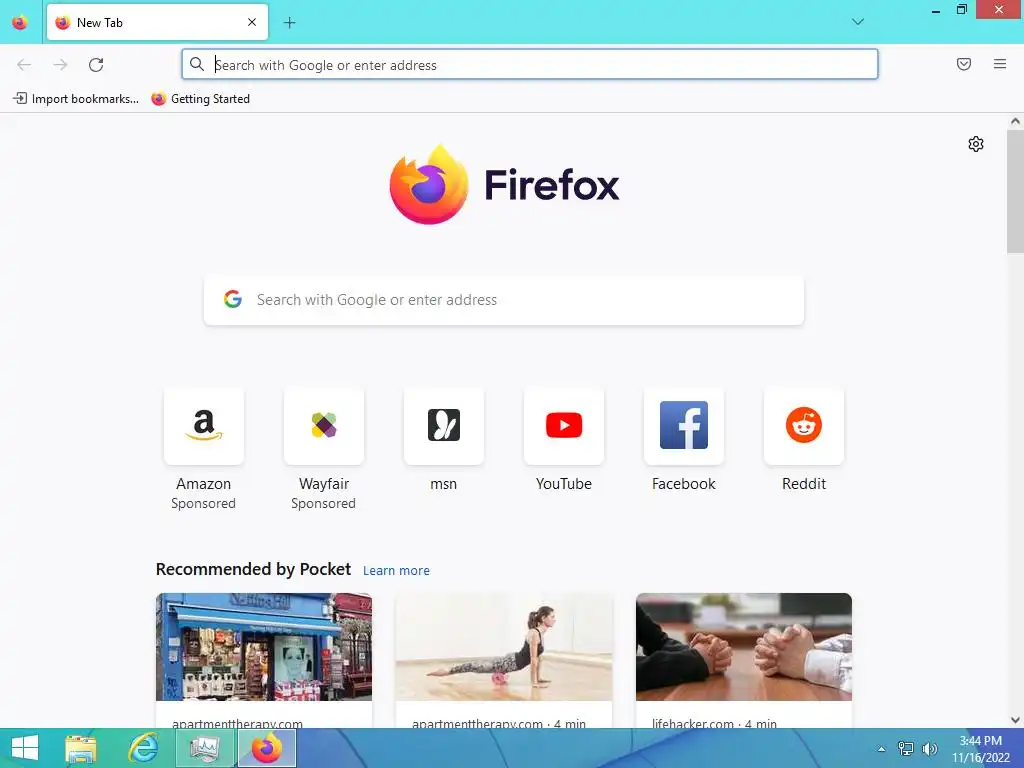Screen dimensions: 1024x768
Task: Click Learn more next to Pocket
Action: click(396, 570)
